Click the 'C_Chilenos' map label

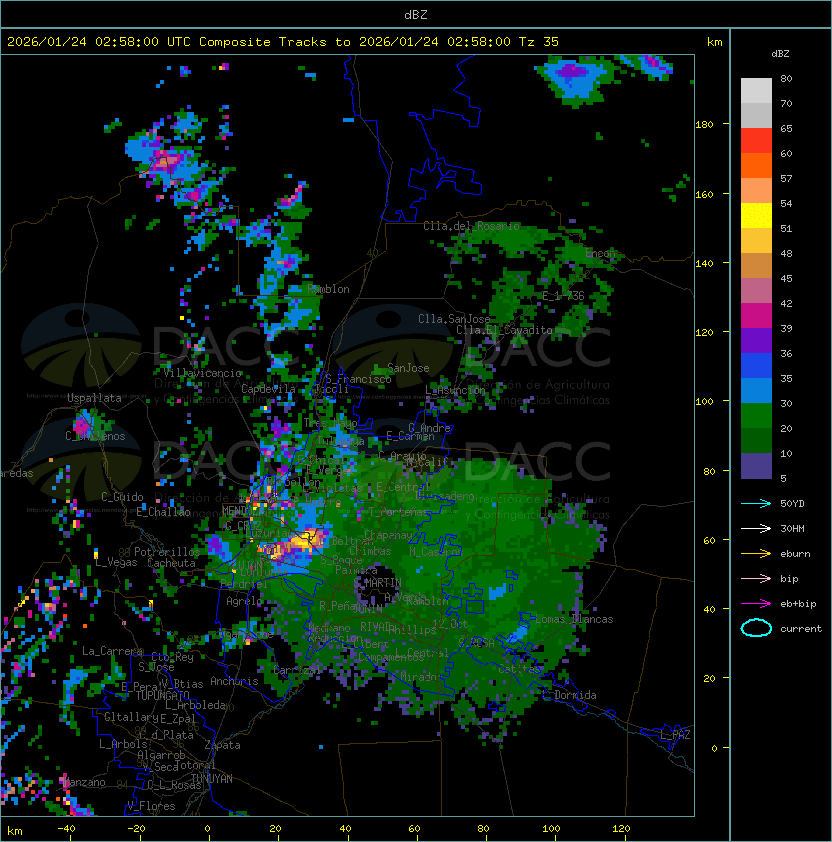tap(95, 436)
